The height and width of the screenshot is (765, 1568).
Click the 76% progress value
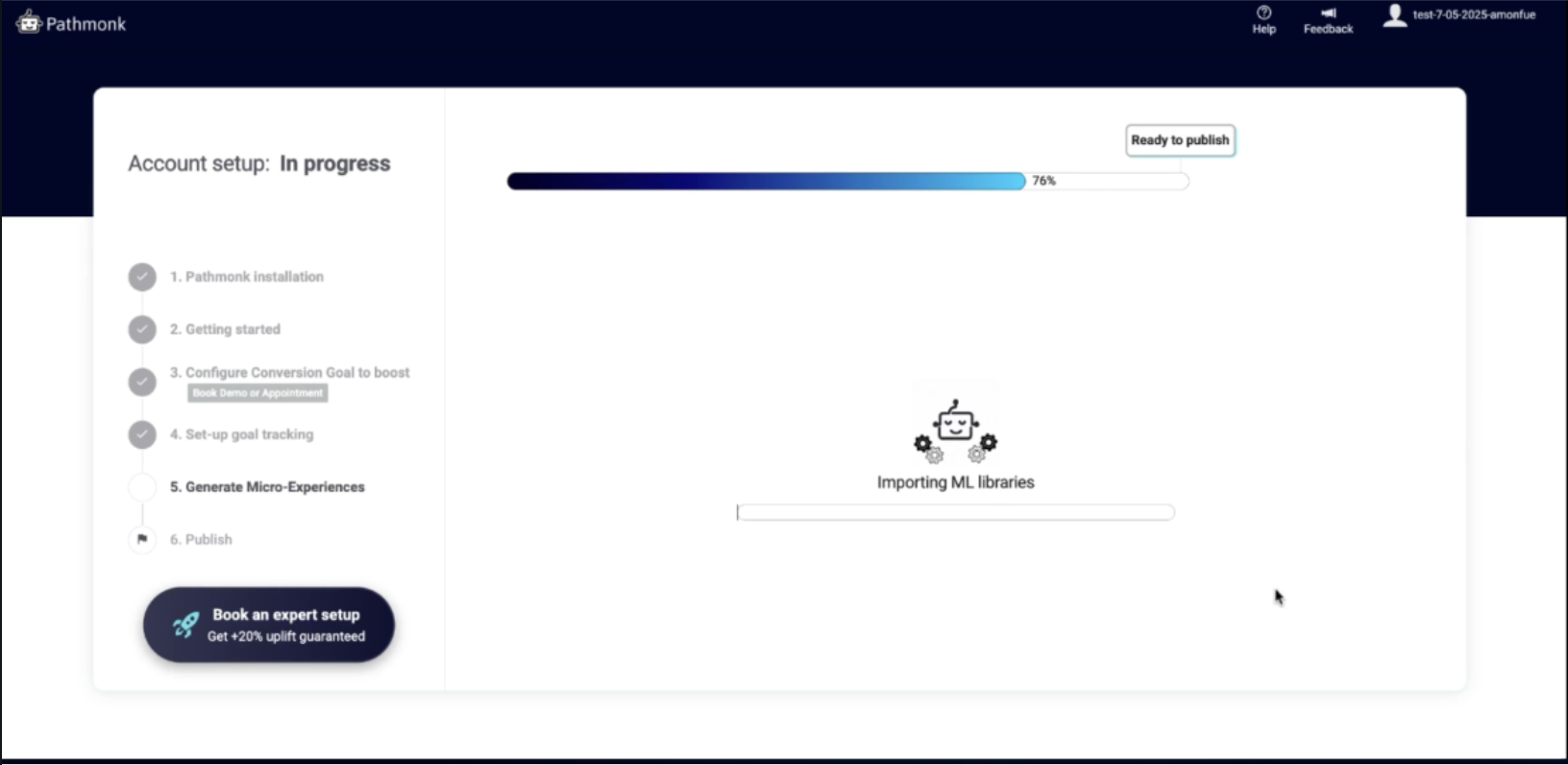coord(1043,181)
